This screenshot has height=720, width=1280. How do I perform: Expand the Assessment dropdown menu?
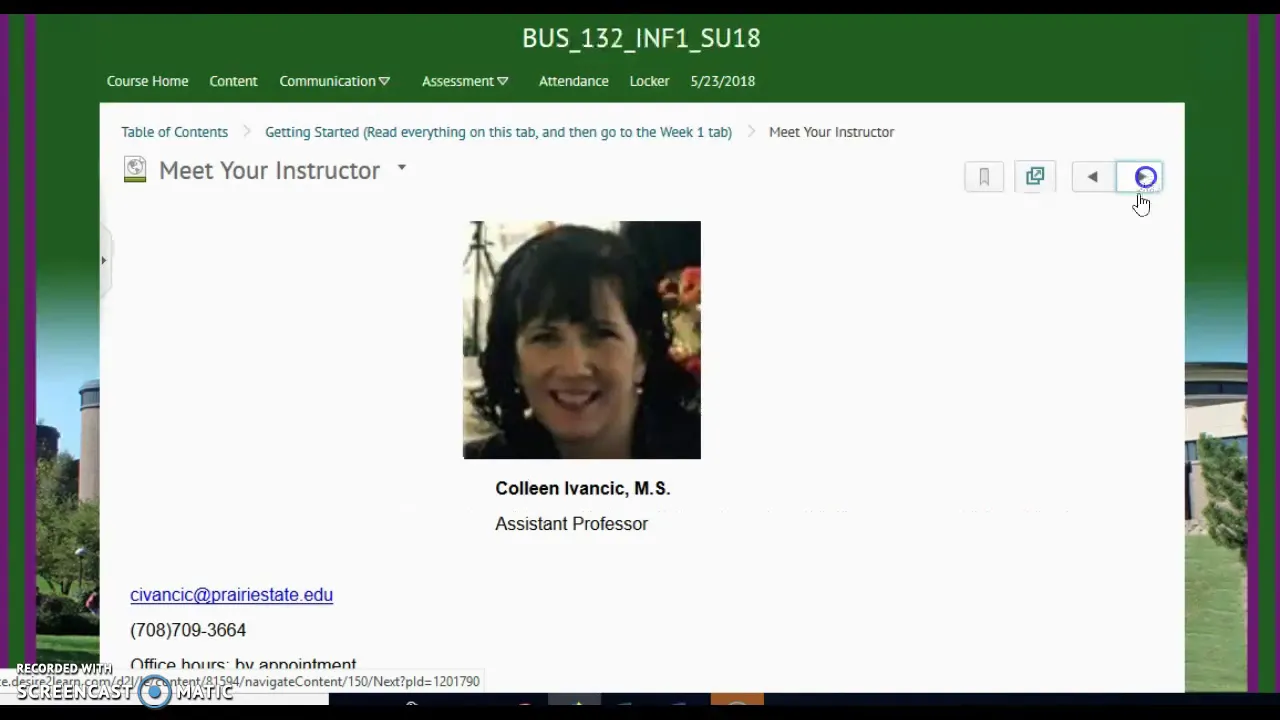pos(465,81)
